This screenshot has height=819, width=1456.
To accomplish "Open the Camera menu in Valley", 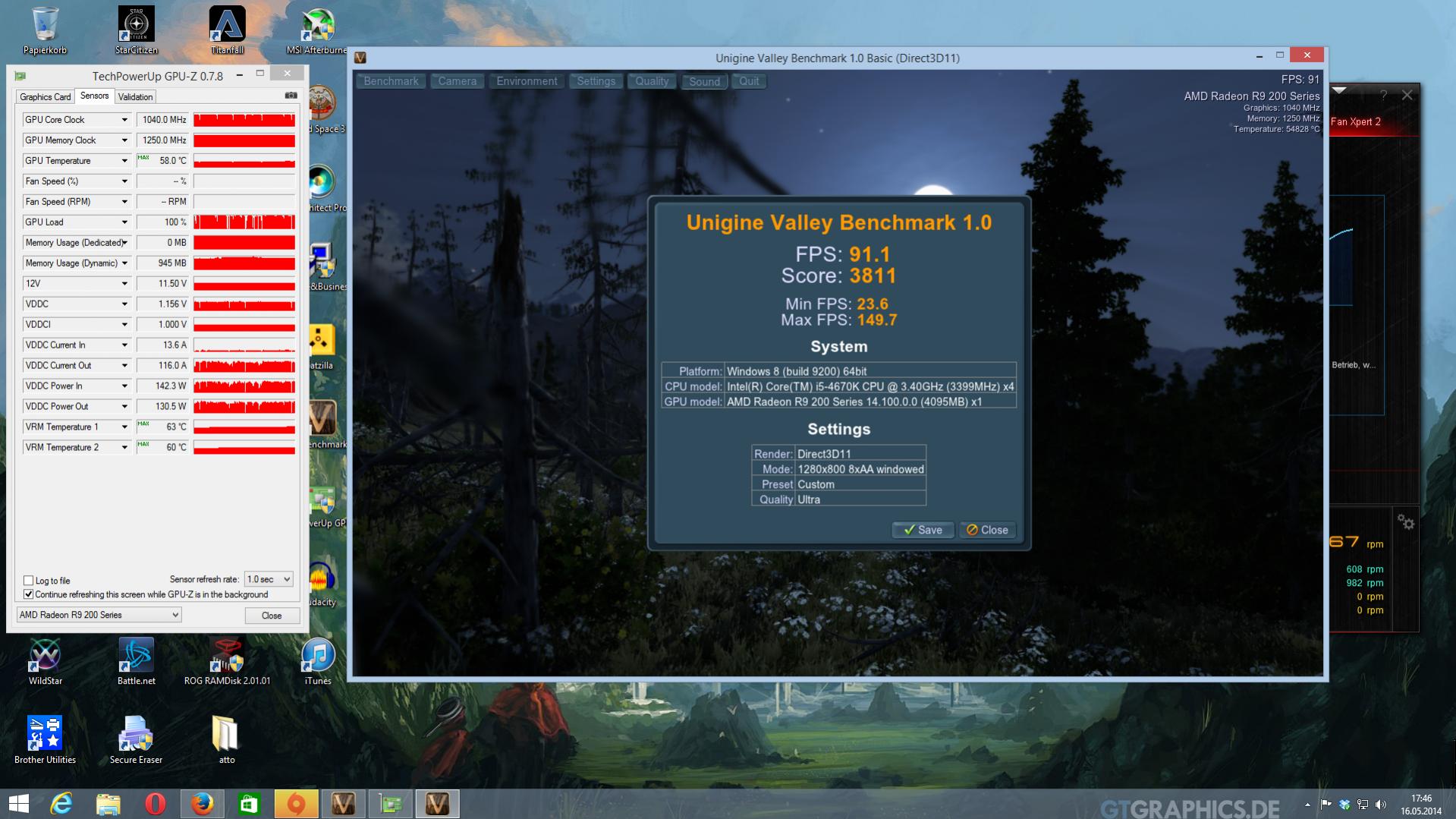I will [x=458, y=81].
